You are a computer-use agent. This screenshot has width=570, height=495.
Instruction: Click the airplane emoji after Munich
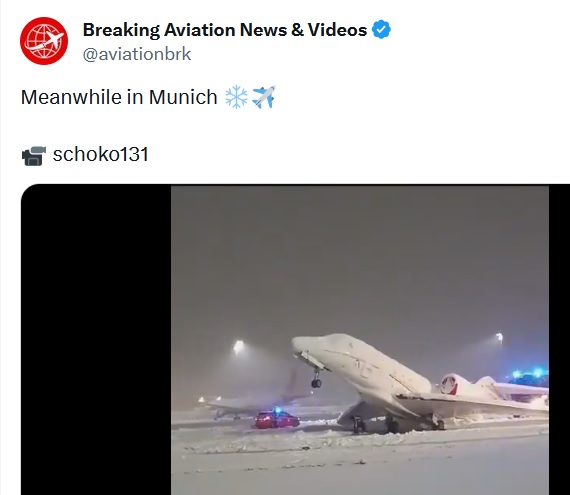pos(264,97)
